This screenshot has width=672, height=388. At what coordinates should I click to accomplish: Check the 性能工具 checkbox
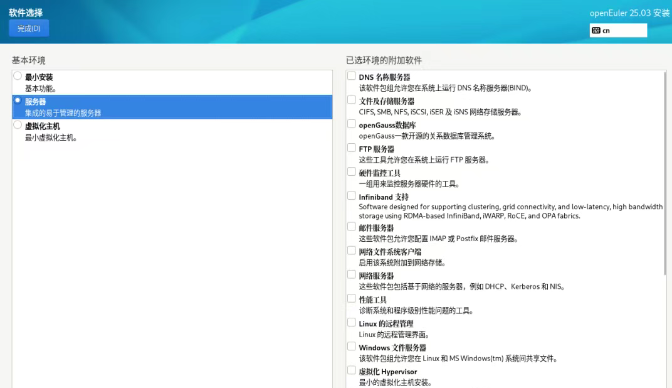(351, 299)
